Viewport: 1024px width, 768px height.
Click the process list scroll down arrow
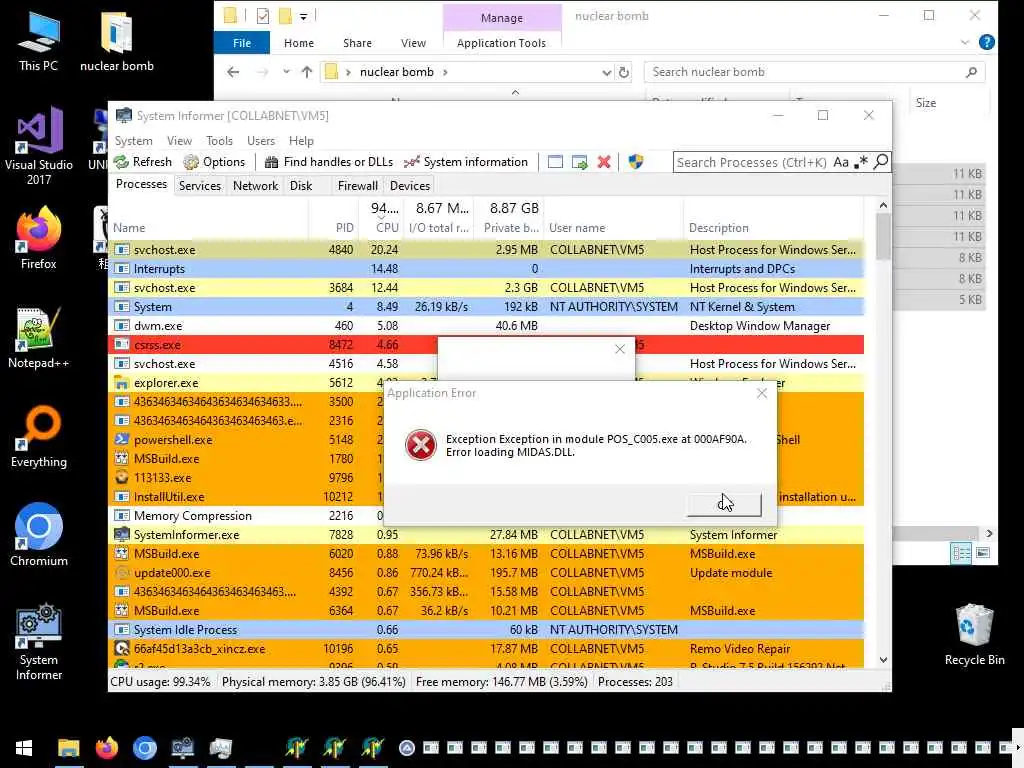(x=883, y=660)
